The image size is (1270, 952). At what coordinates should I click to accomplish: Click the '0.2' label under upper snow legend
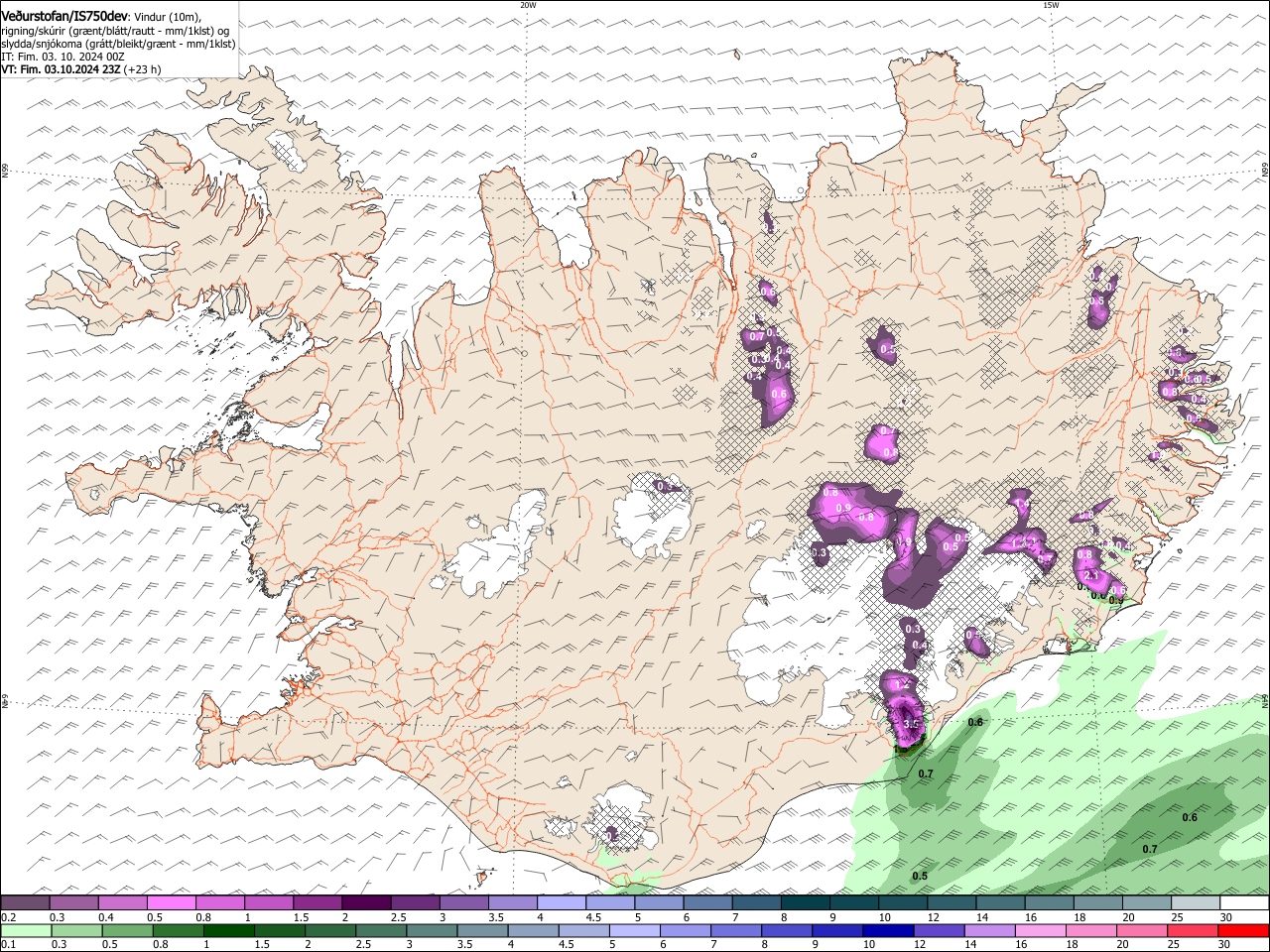point(9,917)
